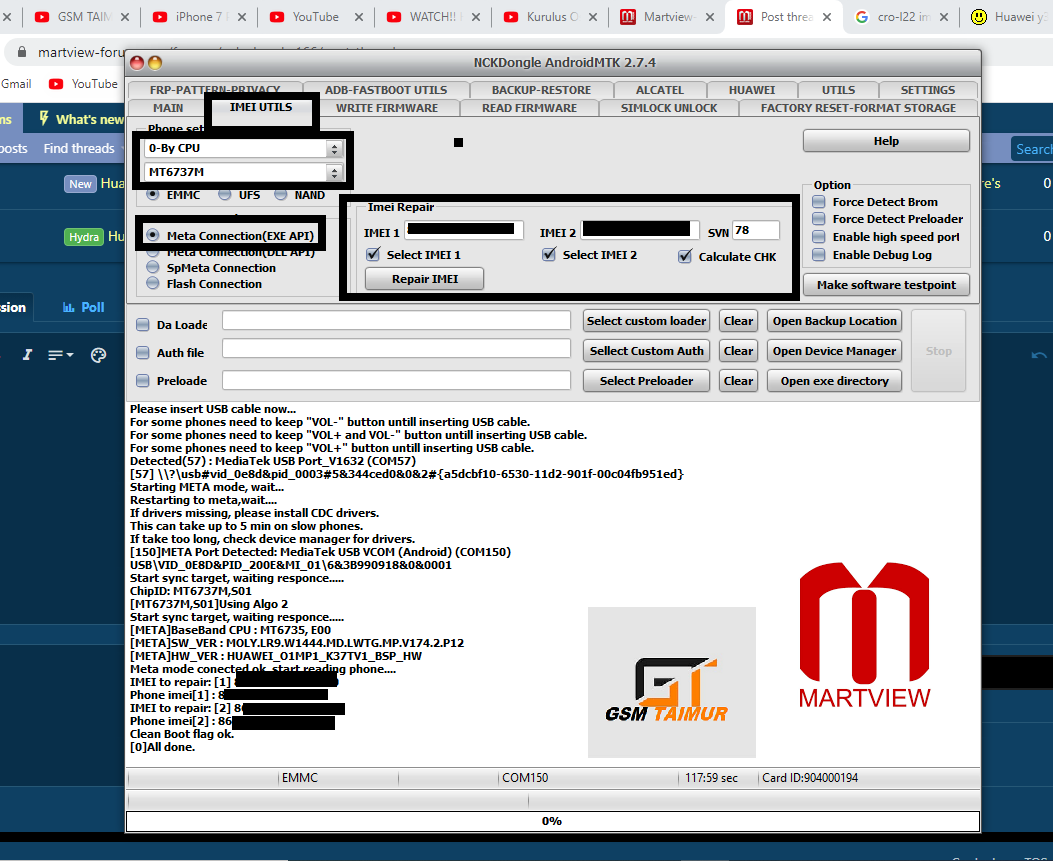This screenshot has height=861, width=1053.
Task: Go to the SIMLOCK UNLOCK tab
Action: click(669, 108)
